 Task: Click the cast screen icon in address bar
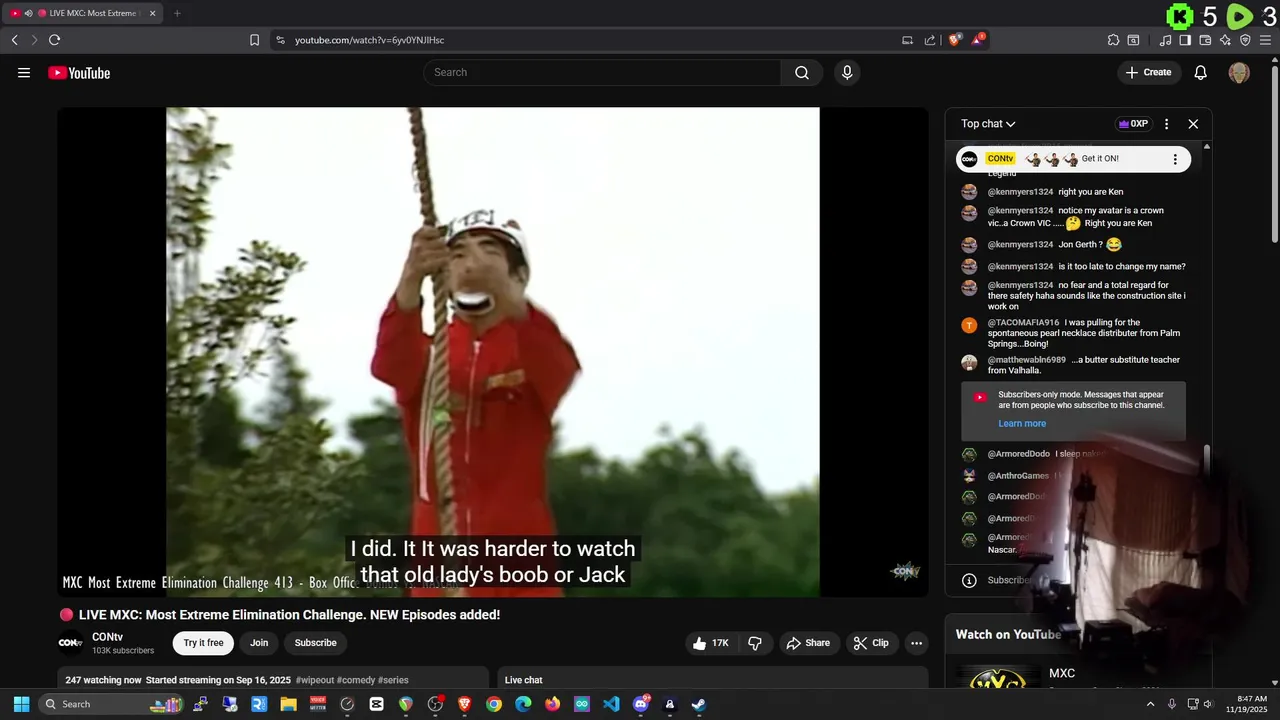907,40
